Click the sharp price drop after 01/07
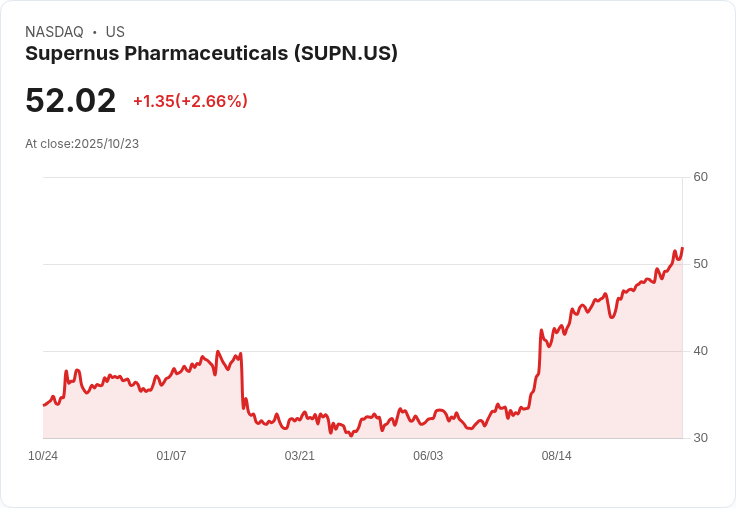Image resolution: width=736 pixels, height=508 pixels. (243, 385)
